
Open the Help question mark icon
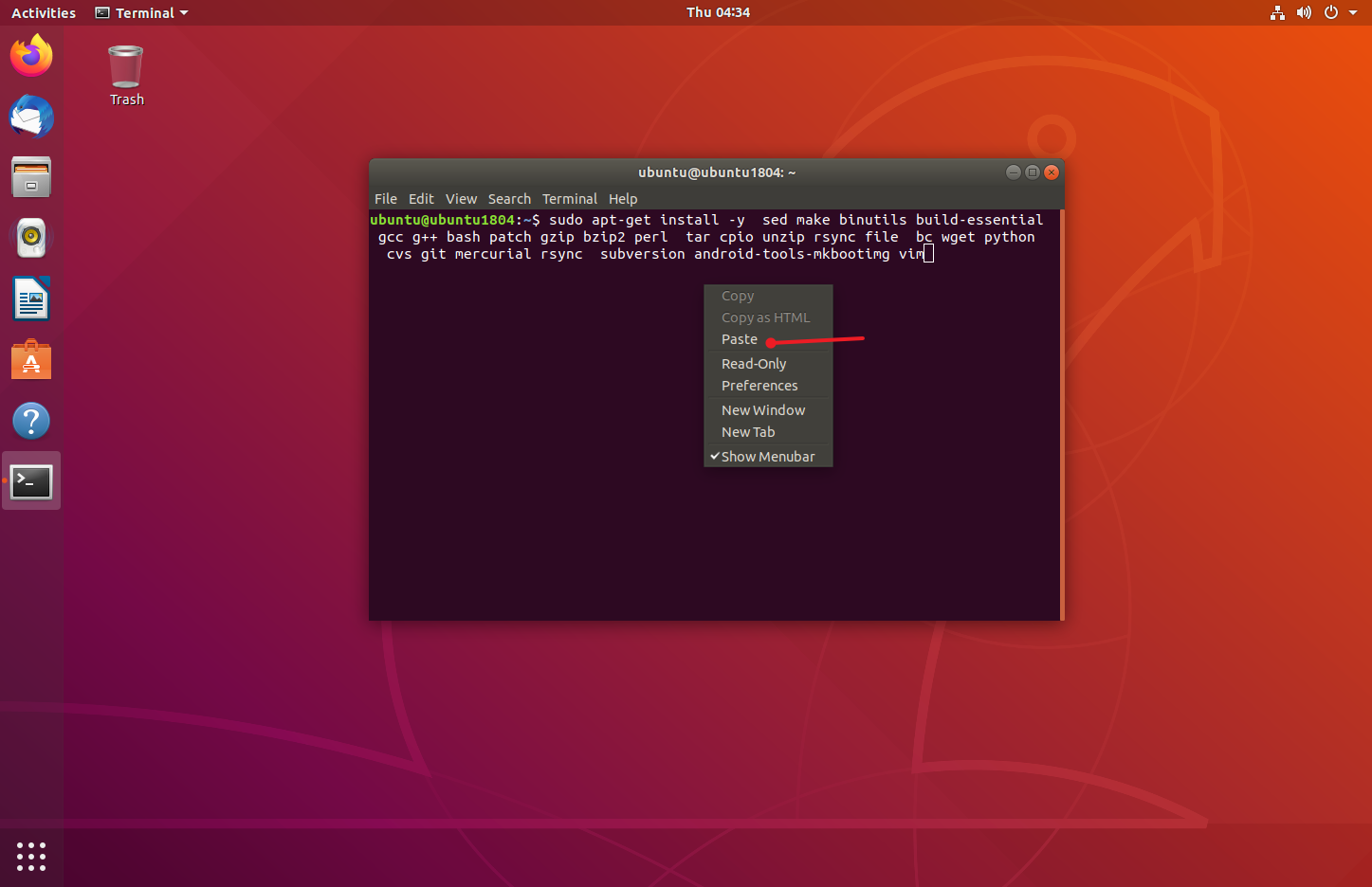pos(31,421)
